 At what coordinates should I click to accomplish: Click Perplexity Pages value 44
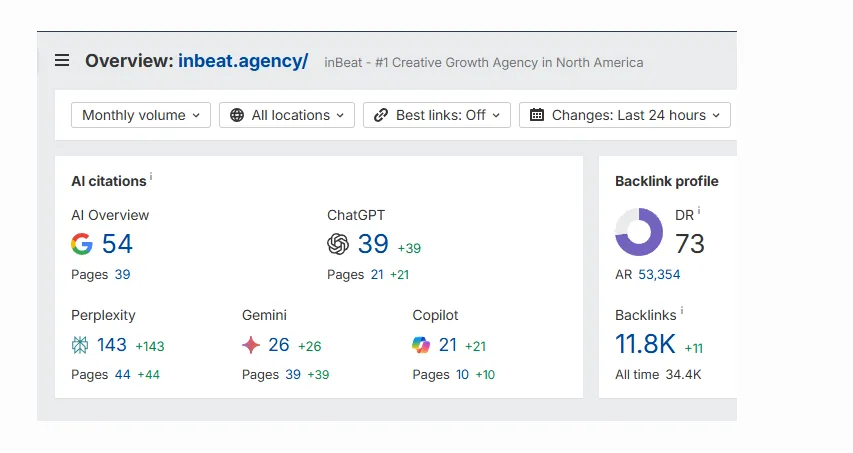pyautogui.click(x=123, y=375)
